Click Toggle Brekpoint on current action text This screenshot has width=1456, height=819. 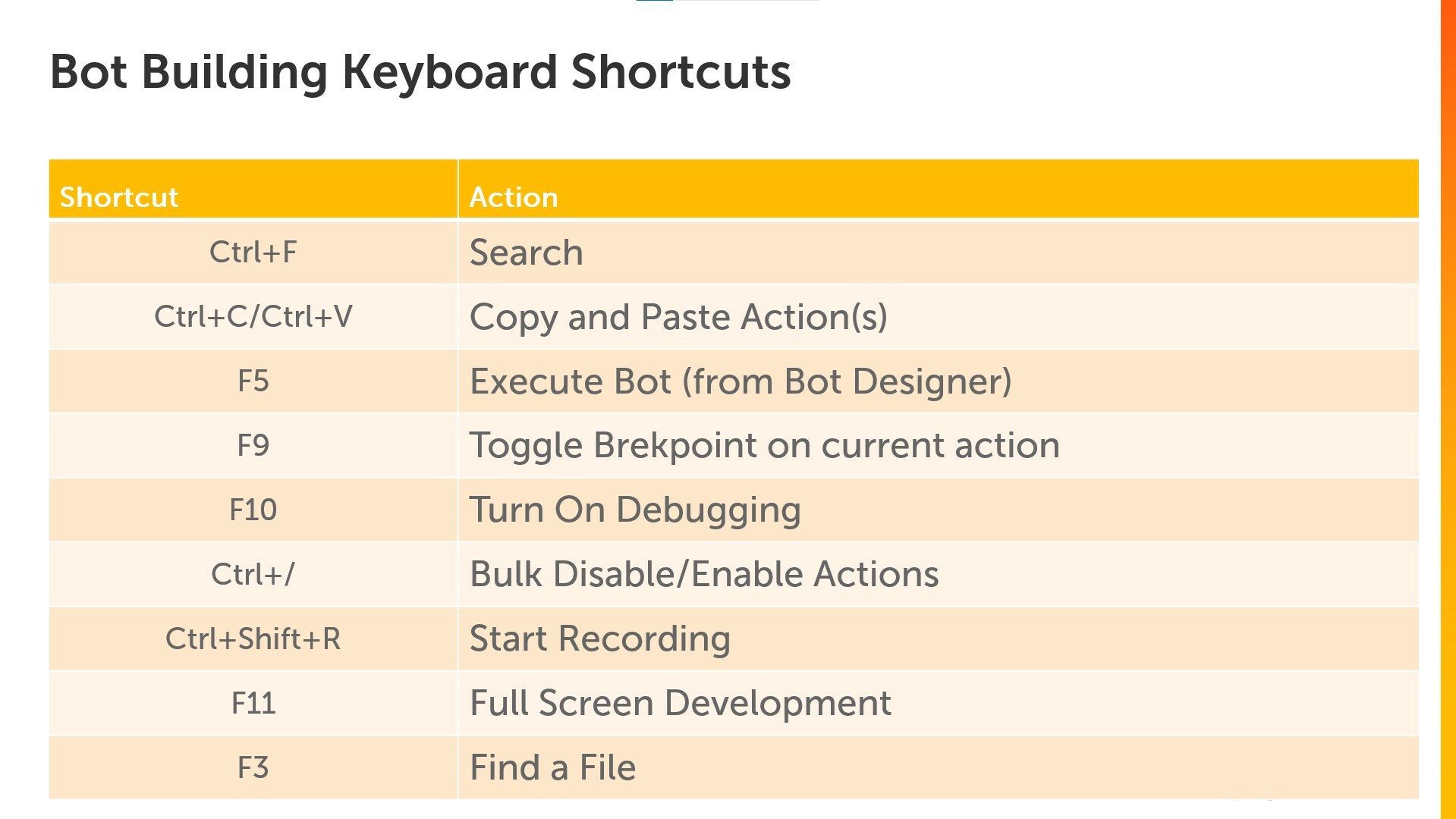(765, 446)
